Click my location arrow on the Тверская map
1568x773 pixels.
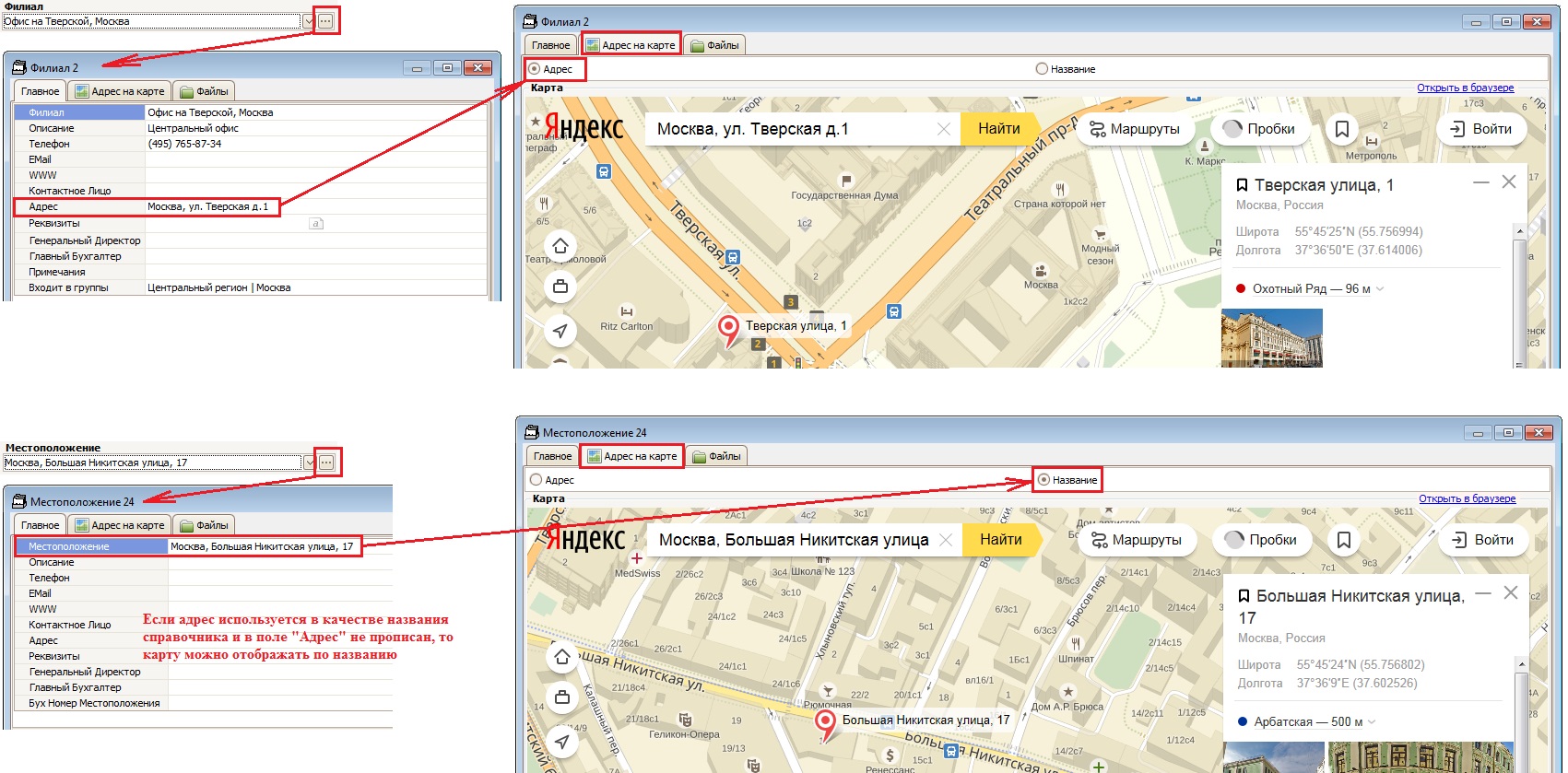[560, 330]
